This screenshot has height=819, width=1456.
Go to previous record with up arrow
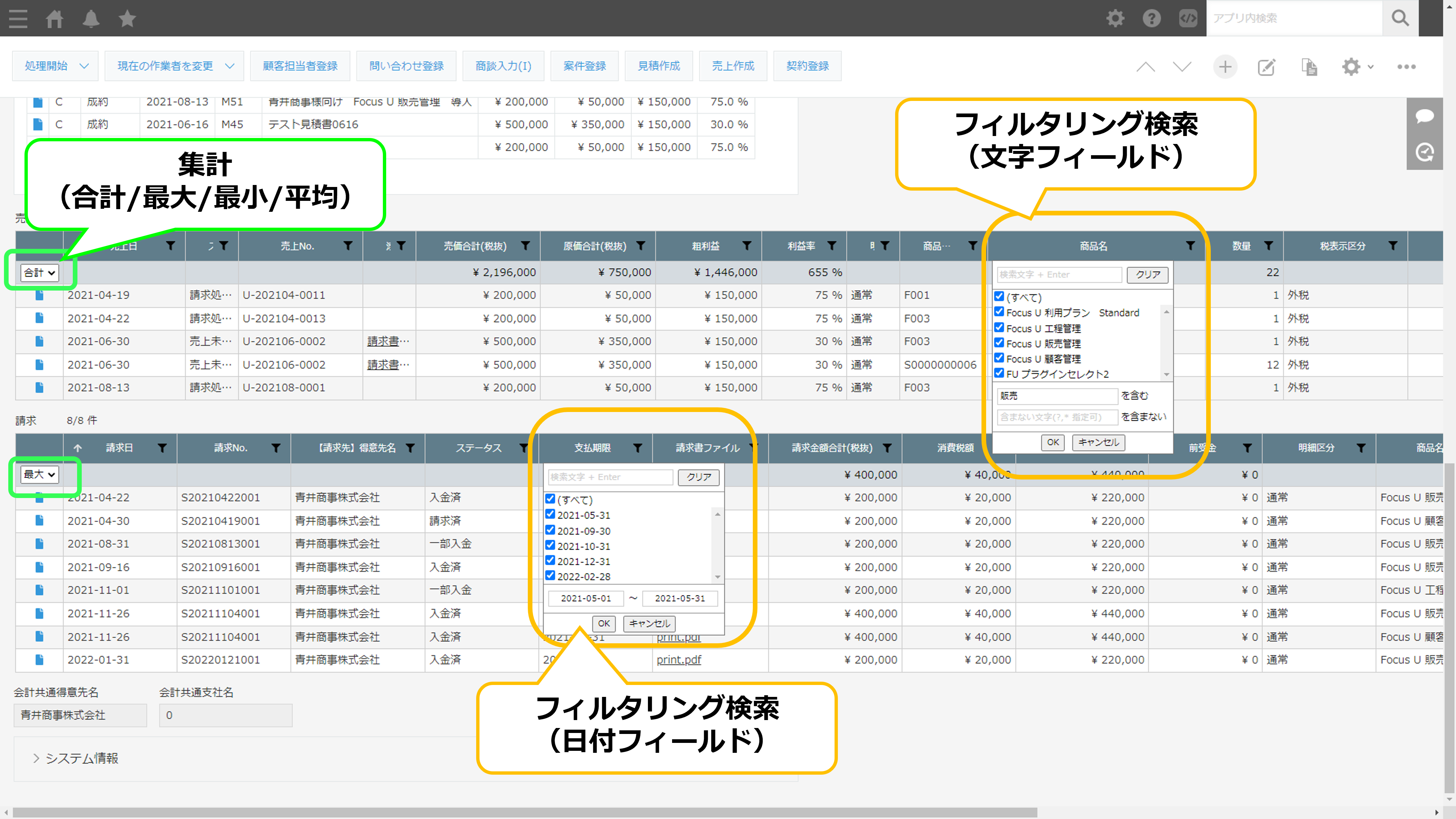1145,67
